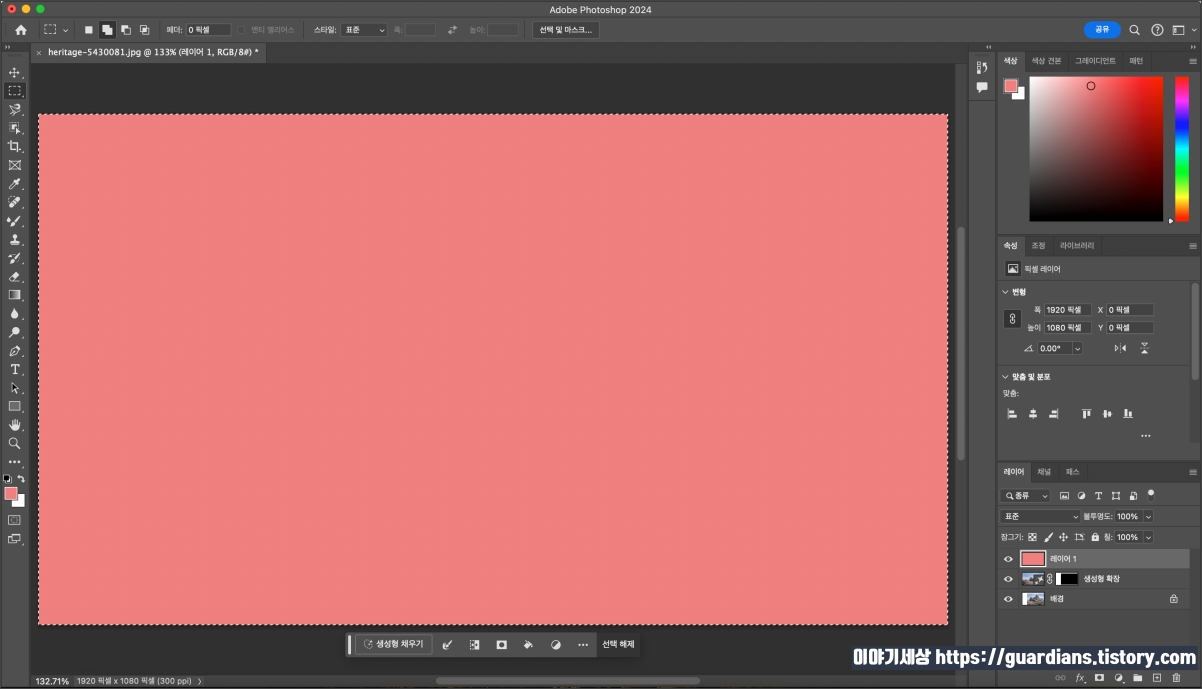Select the Horizontal Type tool

pos(14,369)
